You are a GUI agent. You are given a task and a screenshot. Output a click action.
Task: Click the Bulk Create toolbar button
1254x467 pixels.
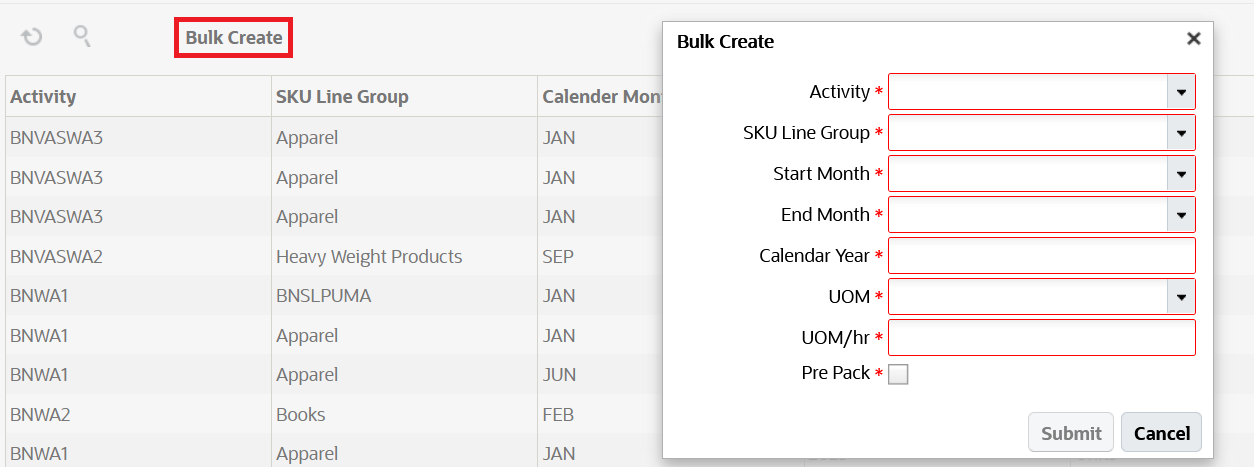[234, 38]
